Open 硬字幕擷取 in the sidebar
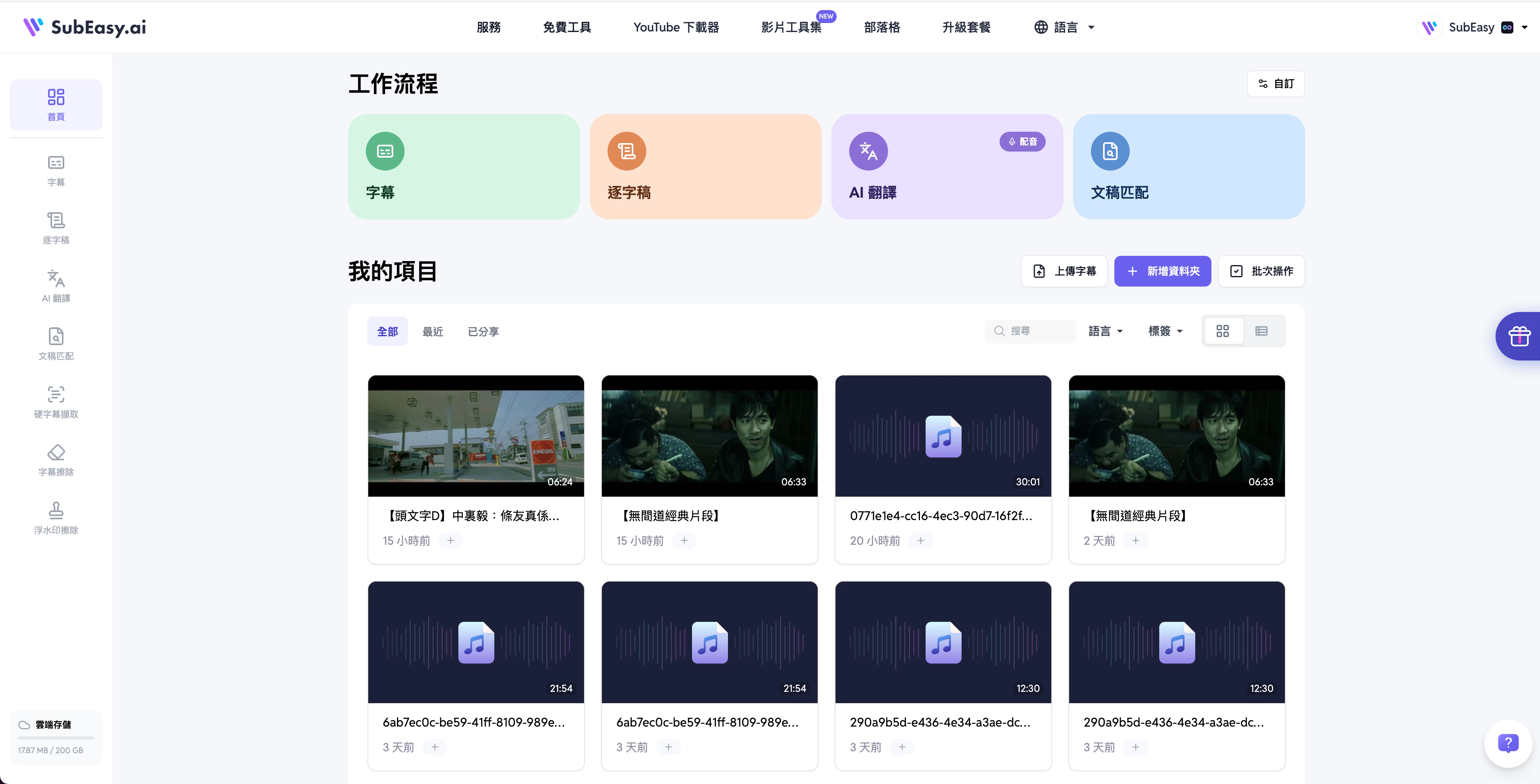Image resolution: width=1540 pixels, height=784 pixels. (56, 402)
